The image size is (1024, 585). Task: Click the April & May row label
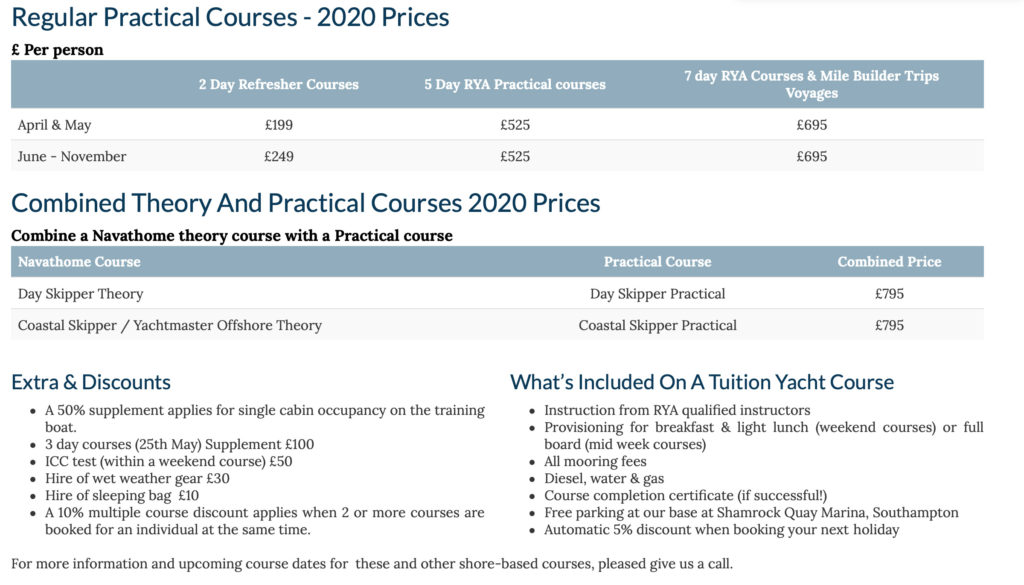point(54,125)
